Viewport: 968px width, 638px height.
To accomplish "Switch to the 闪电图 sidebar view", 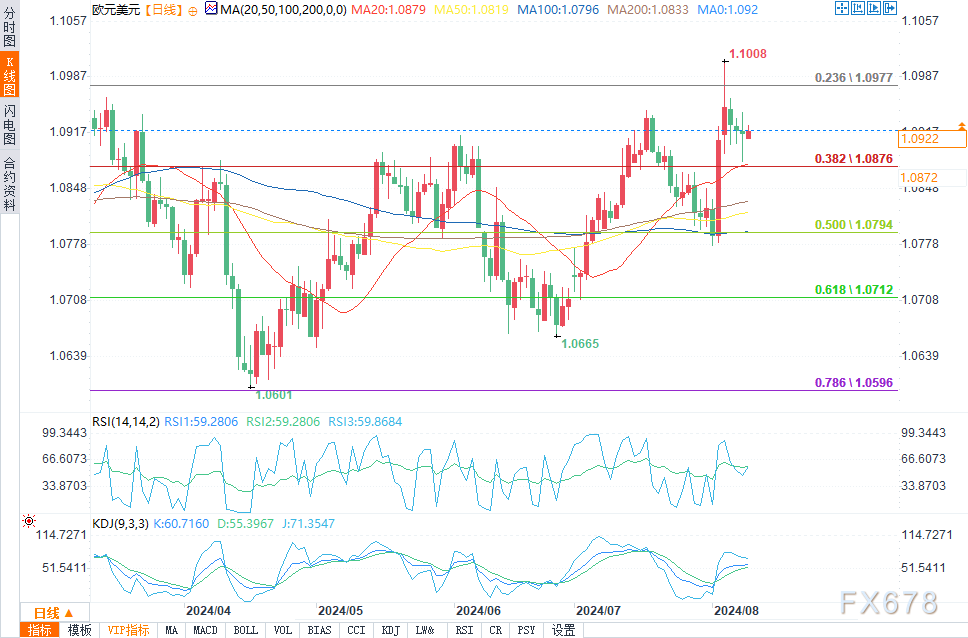I will coord(9,124).
